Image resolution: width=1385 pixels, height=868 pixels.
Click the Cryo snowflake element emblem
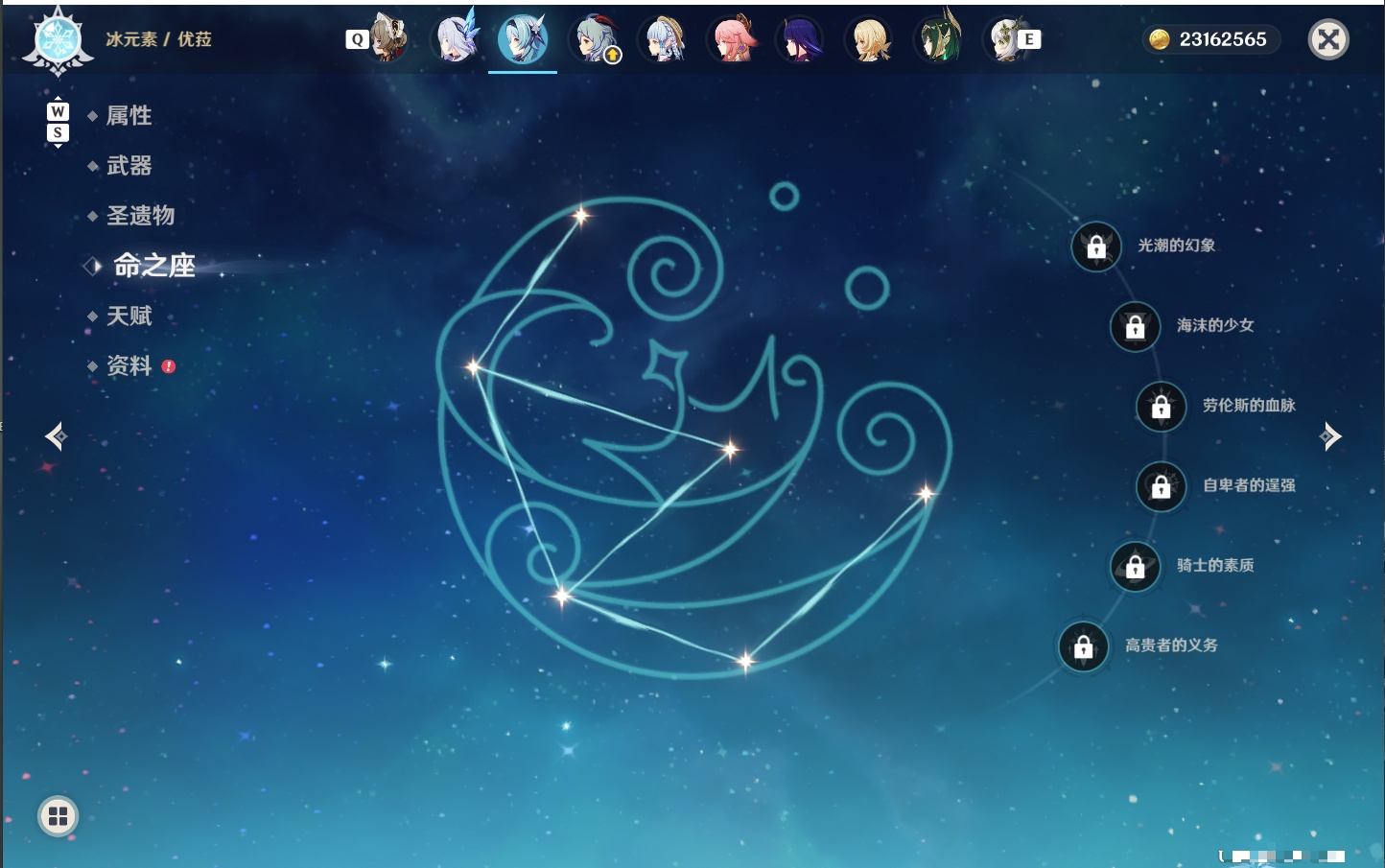coord(59,40)
